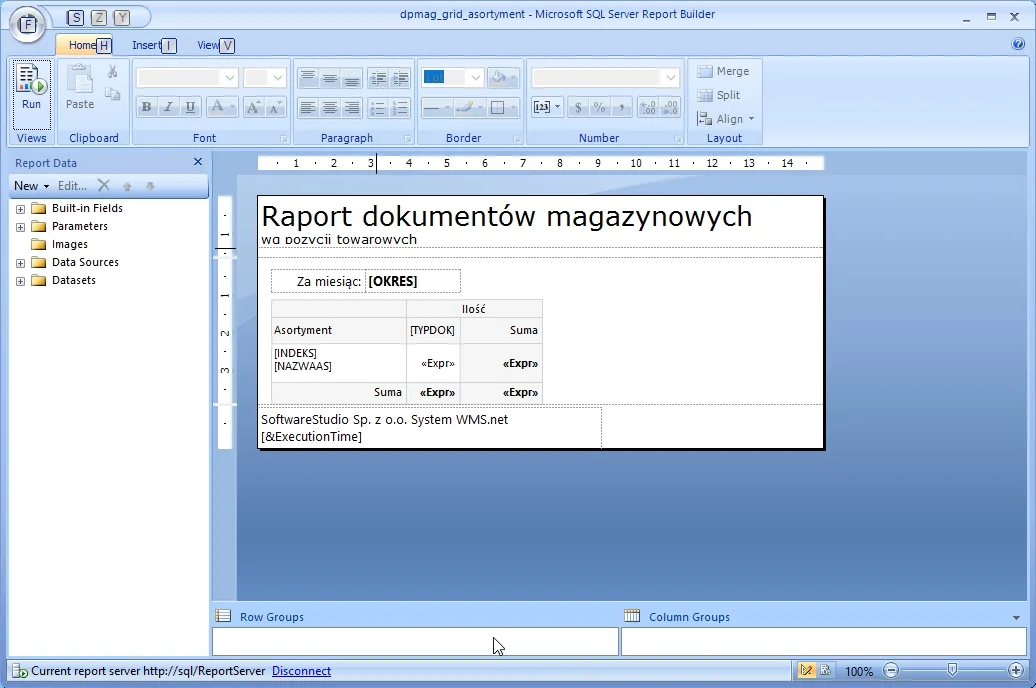The height and width of the screenshot is (688, 1036).
Task: Close the Report Data pane
Action: point(198,162)
